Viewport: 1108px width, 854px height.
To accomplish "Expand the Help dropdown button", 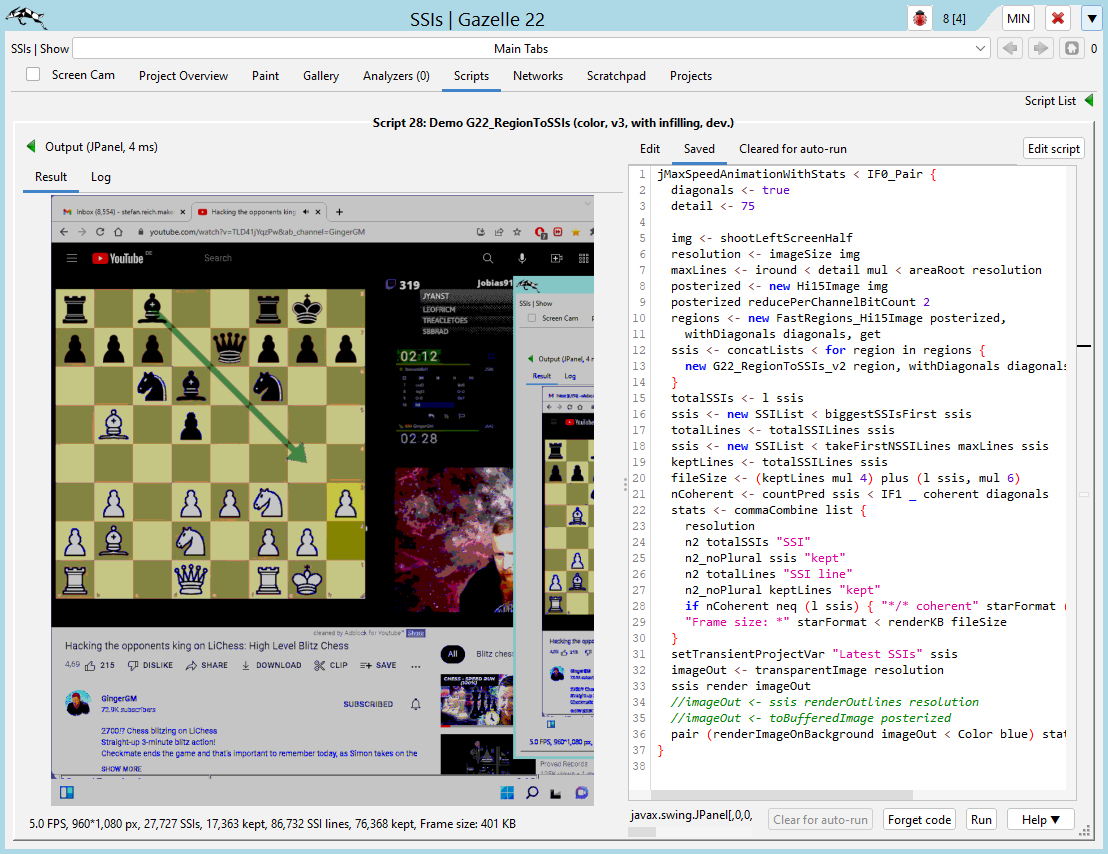I will pyautogui.click(x=1040, y=820).
